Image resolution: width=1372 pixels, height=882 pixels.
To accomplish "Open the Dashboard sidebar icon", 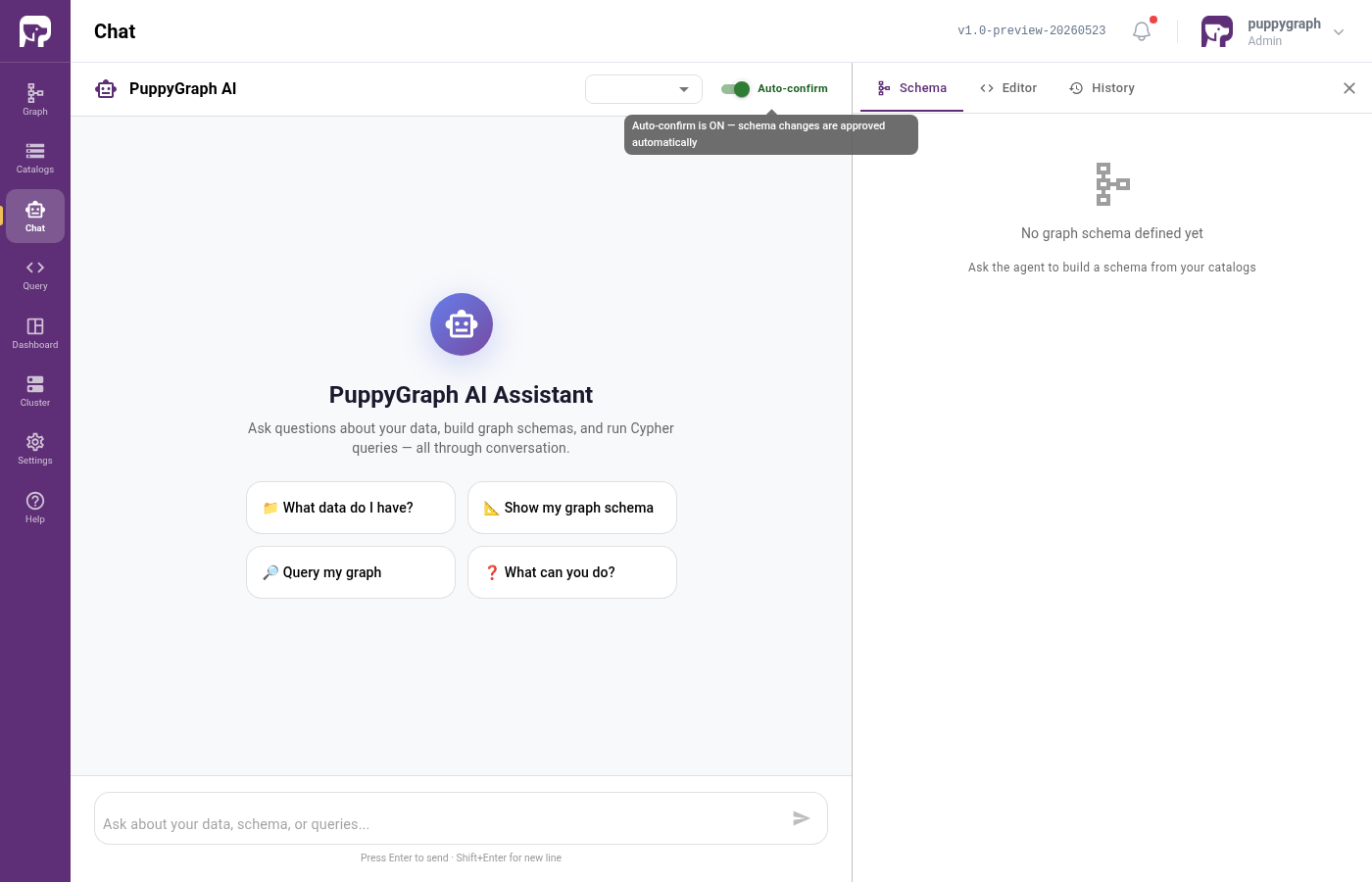I will [x=35, y=332].
